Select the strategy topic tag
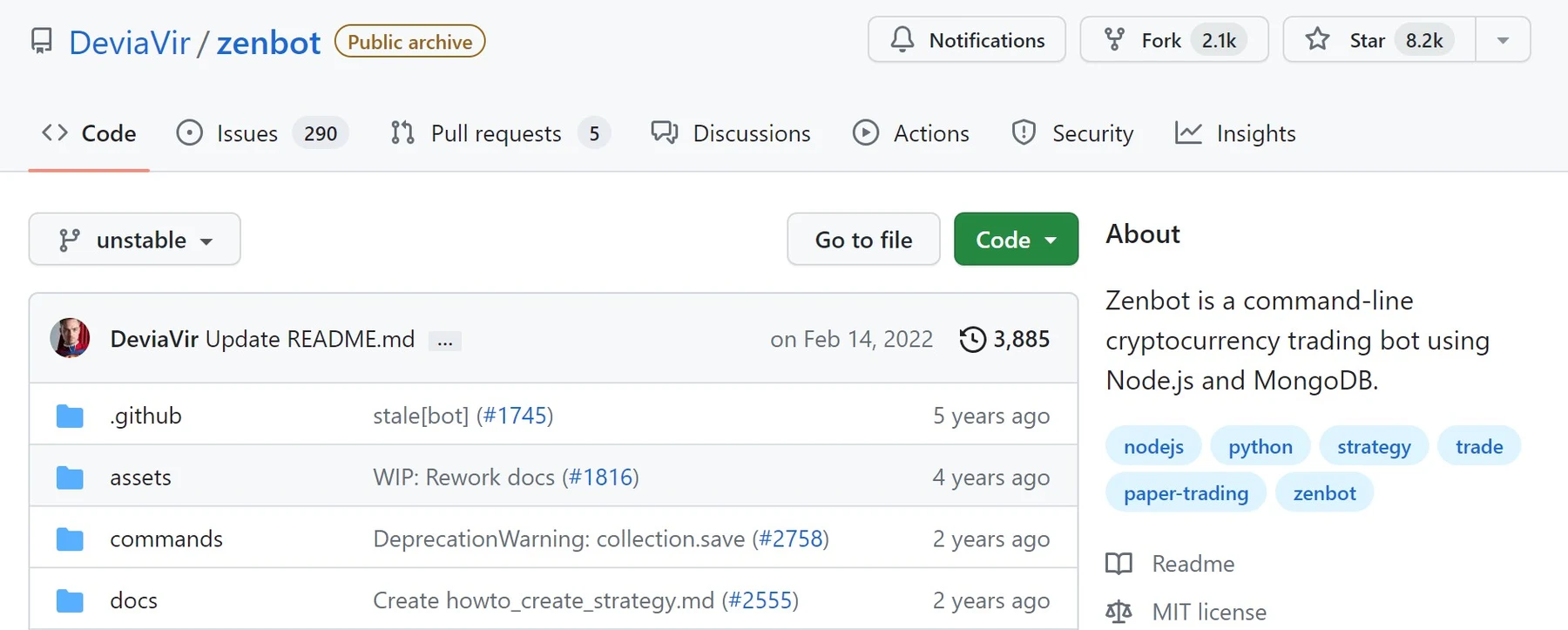The image size is (1568, 630). tap(1374, 446)
